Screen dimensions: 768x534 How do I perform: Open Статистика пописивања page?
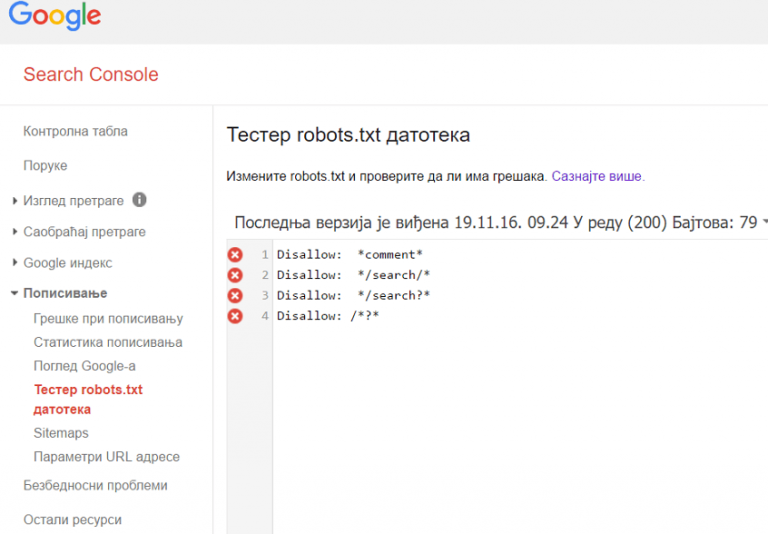click(108, 342)
